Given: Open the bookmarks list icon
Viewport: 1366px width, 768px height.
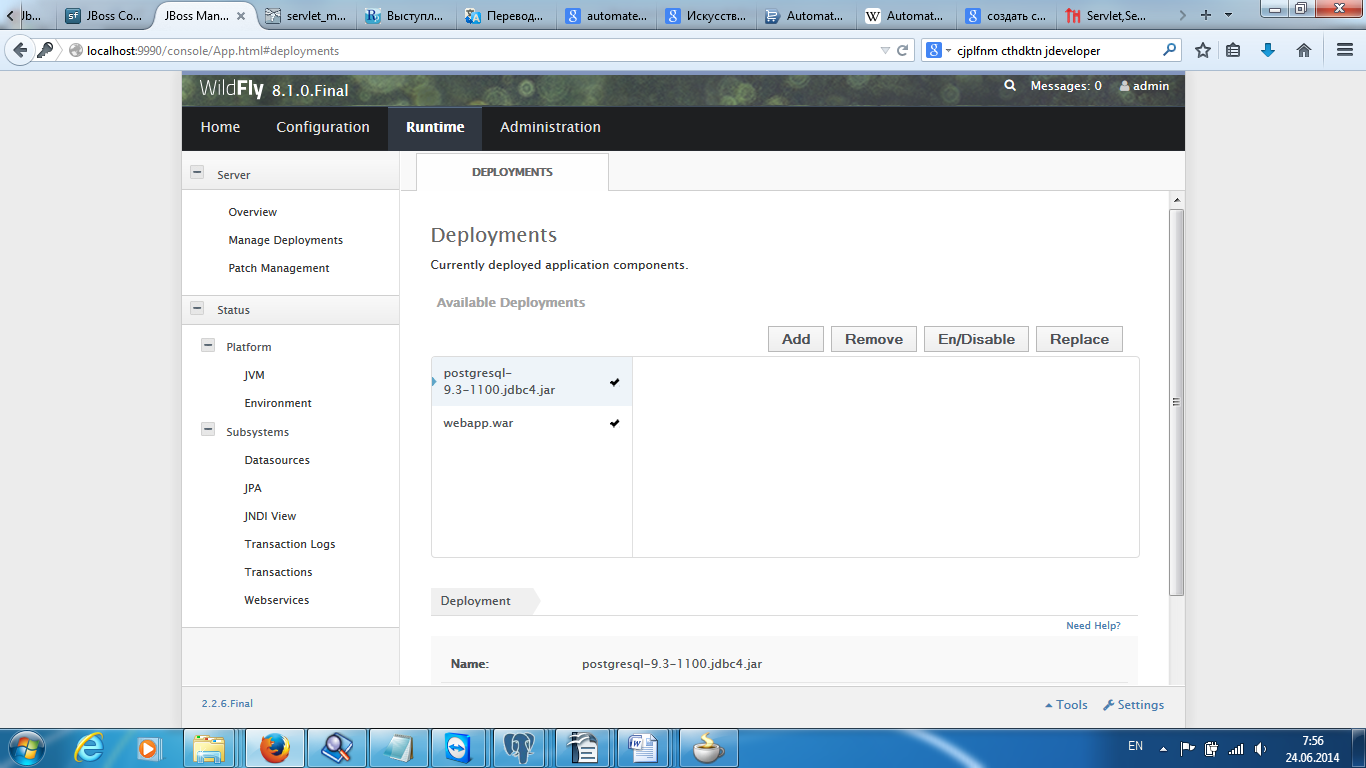Looking at the screenshot, I should click(1233, 50).
